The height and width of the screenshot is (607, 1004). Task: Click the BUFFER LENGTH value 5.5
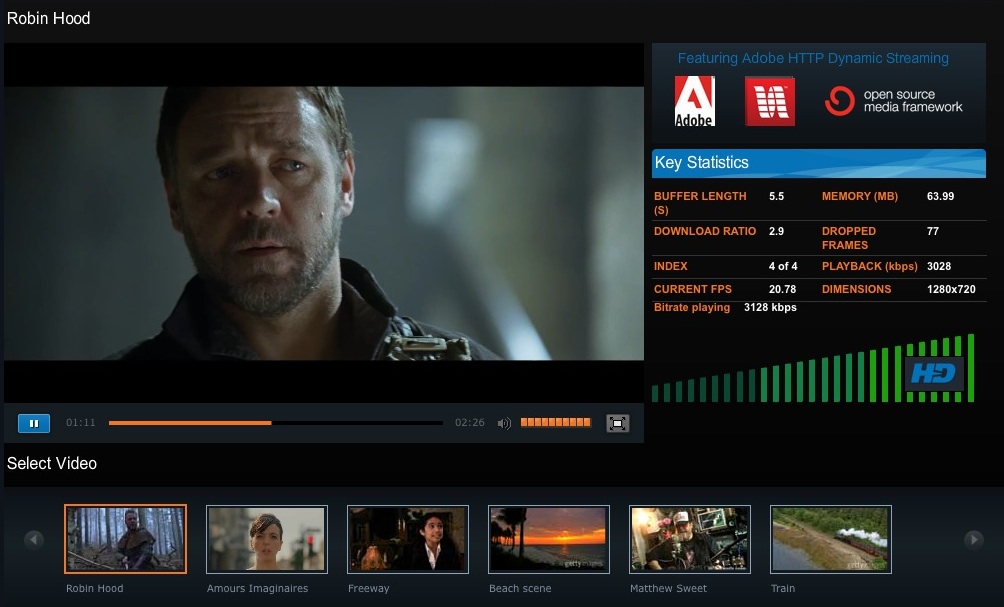click(x=776, y=197)
